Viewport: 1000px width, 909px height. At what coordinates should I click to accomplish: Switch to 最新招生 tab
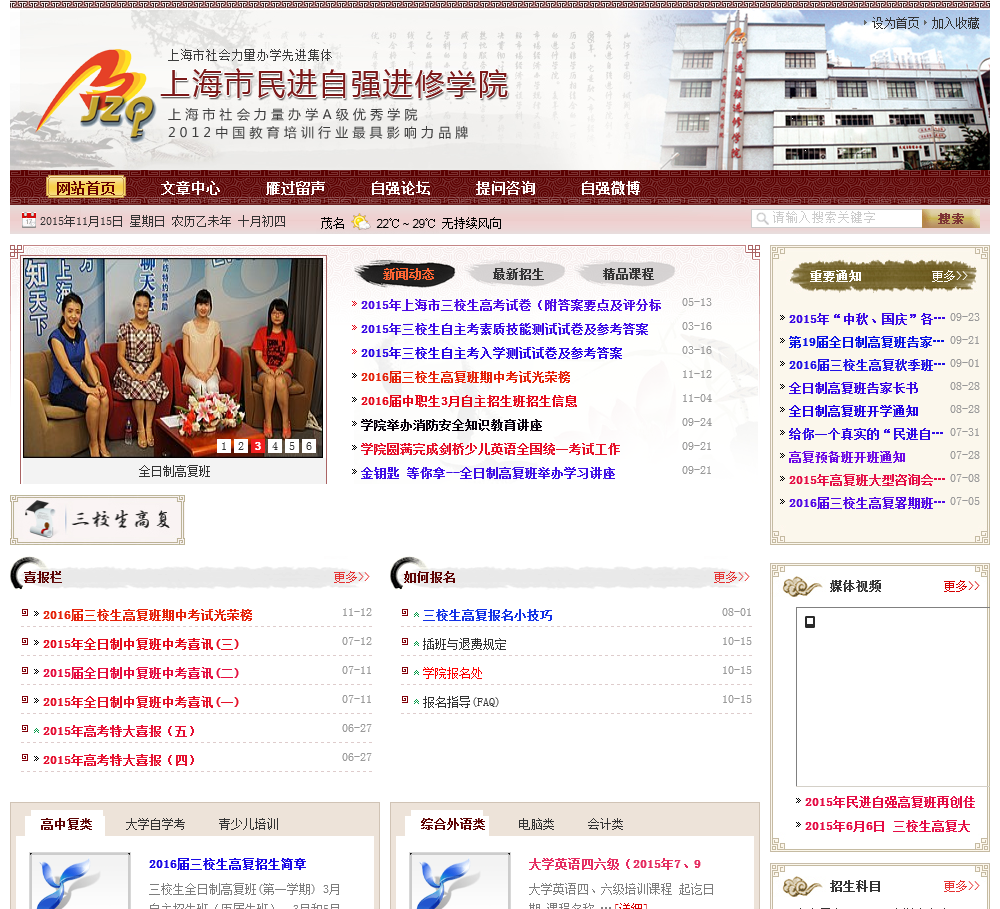tap(518, 274)
